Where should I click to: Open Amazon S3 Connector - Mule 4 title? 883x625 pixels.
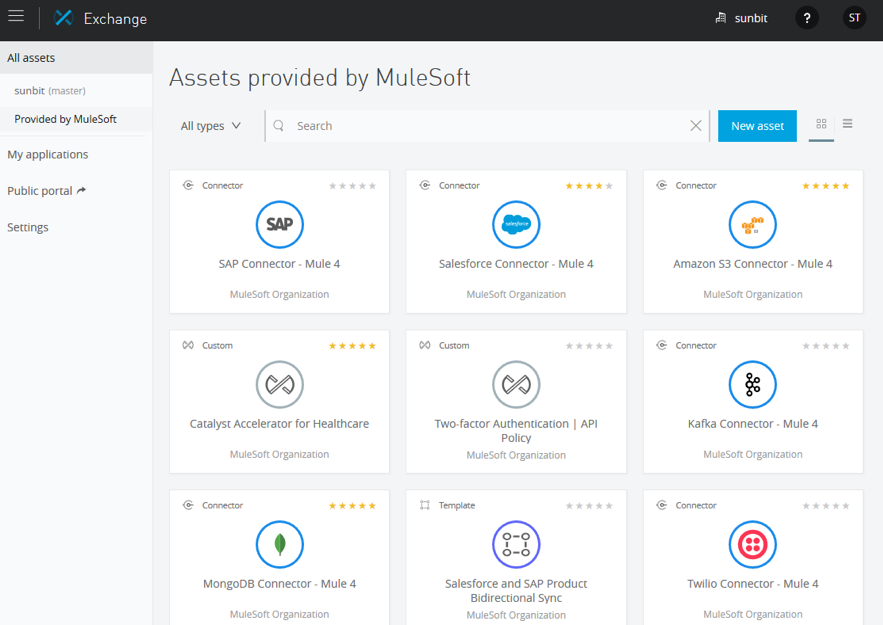[753, 264]
